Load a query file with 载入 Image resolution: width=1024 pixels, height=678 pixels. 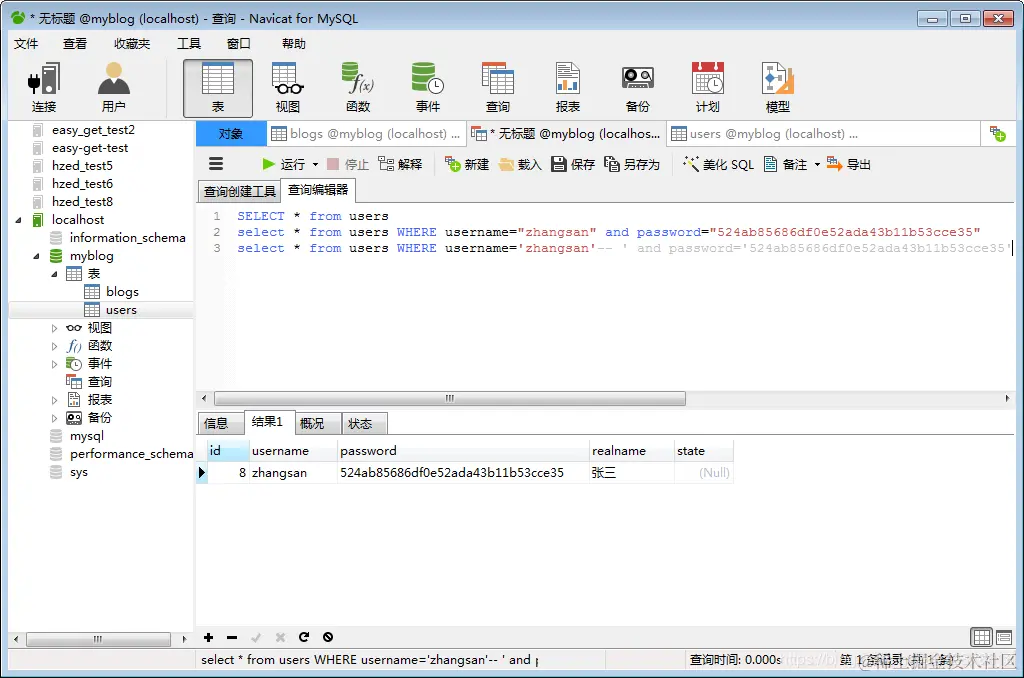(520, 164)
